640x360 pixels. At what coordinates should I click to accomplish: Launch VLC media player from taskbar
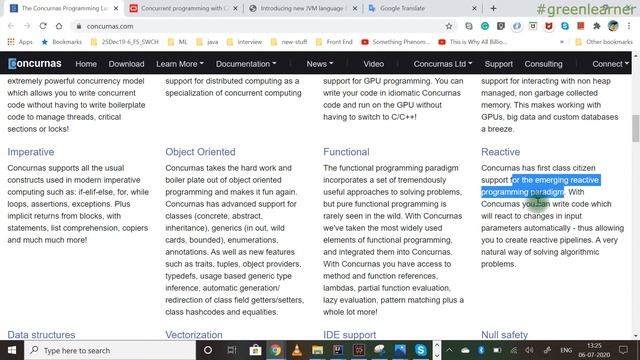tap(297, 350)
